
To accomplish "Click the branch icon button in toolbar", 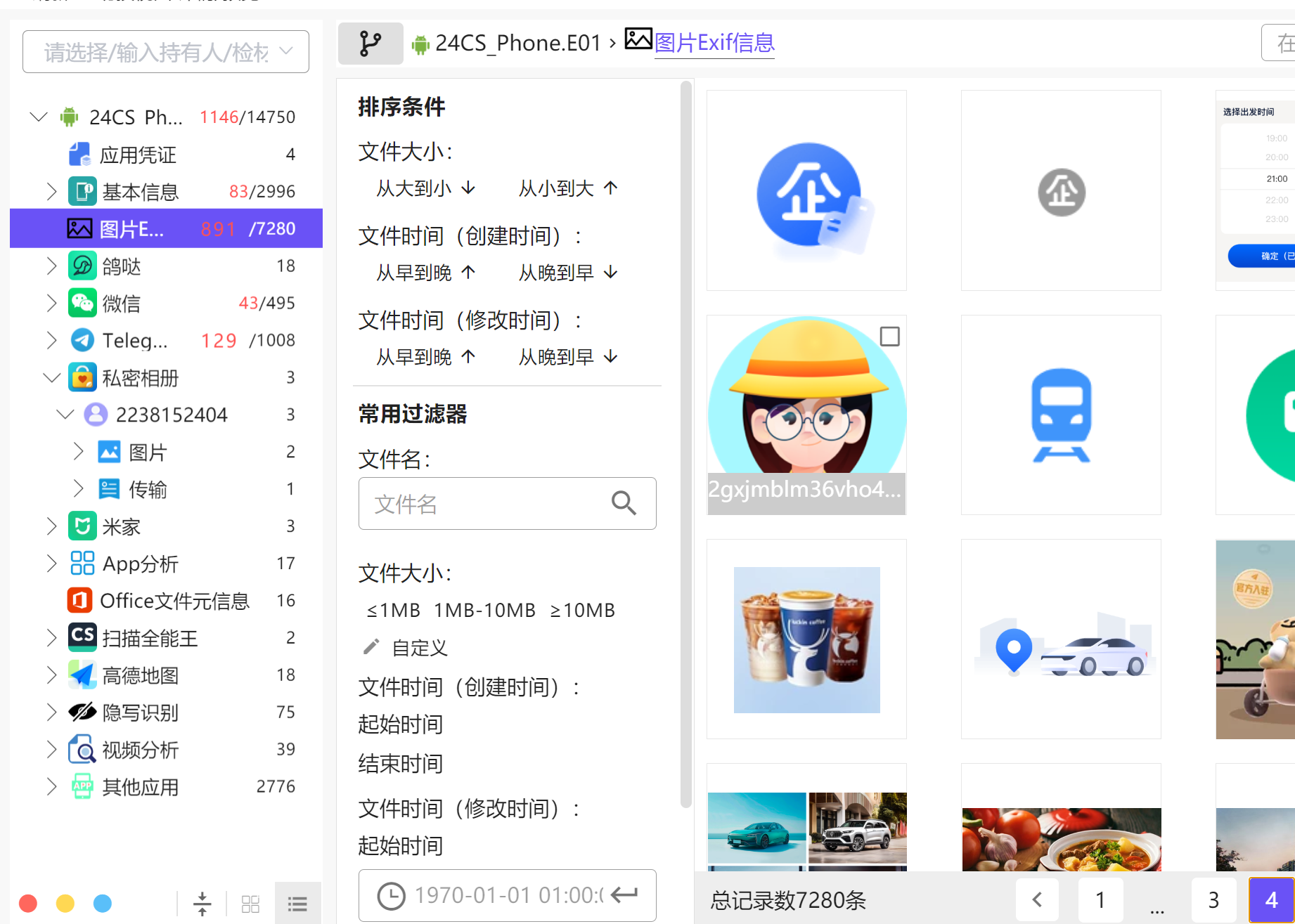I will [x=370, y=44].
